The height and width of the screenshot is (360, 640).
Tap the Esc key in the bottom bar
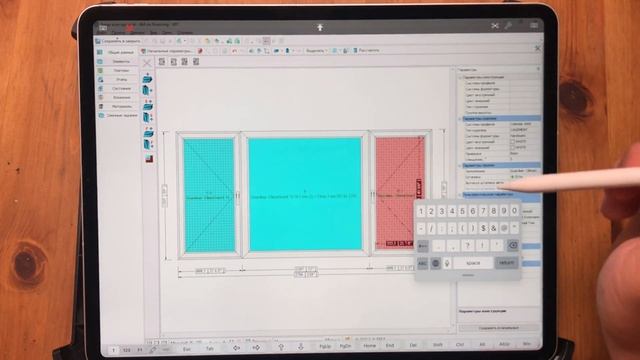point(187,349)
